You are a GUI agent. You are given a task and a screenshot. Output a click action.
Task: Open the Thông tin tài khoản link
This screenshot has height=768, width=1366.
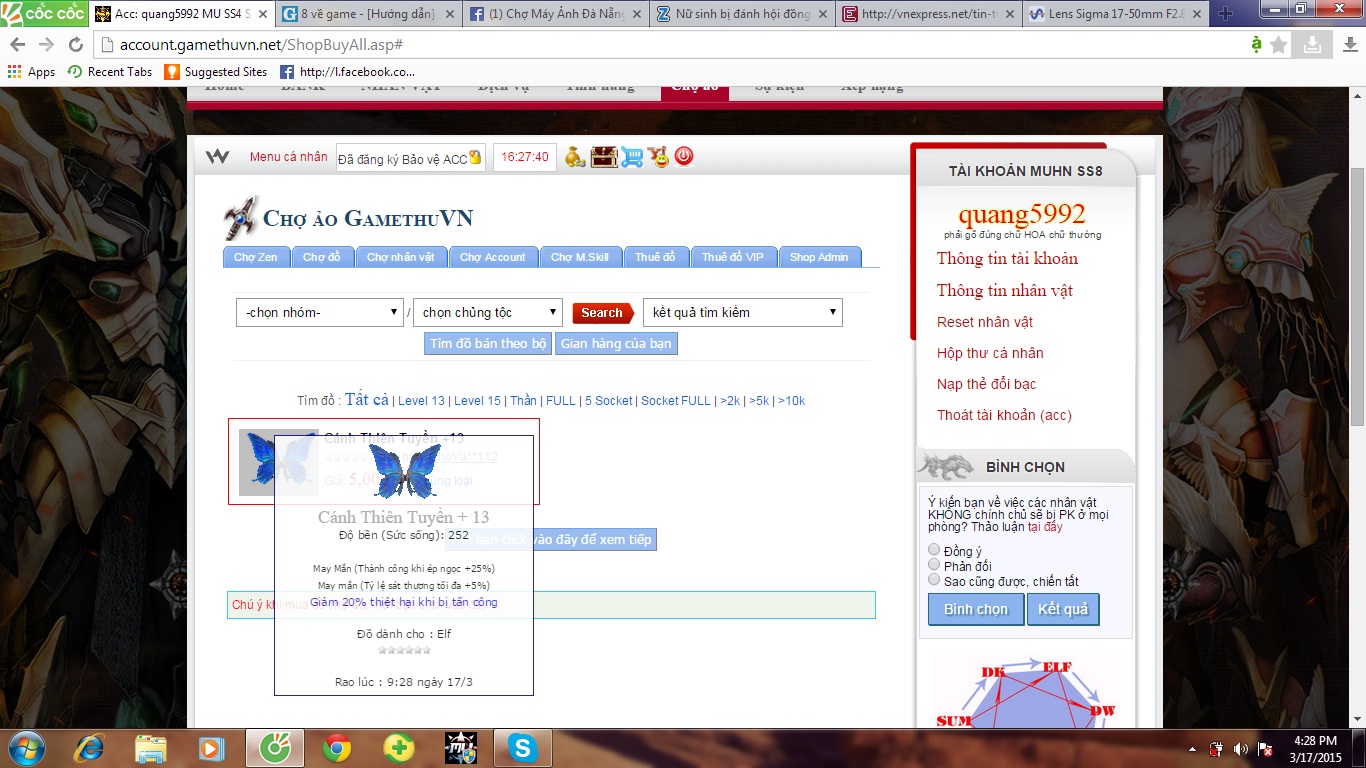(1007, 258)
